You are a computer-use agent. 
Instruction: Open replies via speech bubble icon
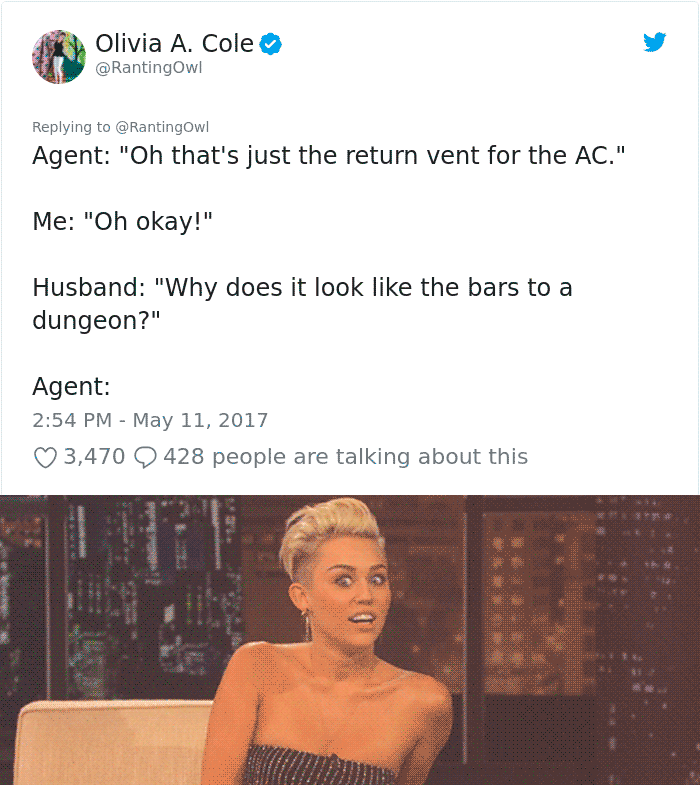(x=146, y=457)
